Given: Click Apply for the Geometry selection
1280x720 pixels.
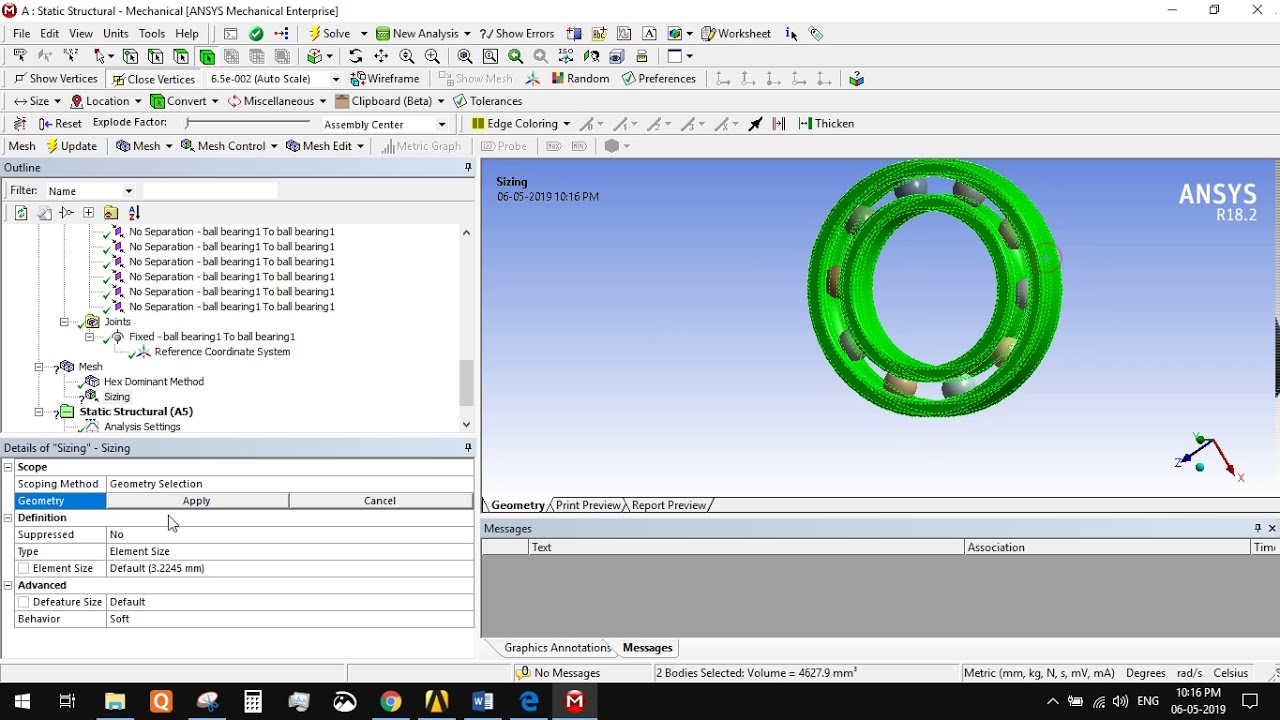Looking at the screenshot, I should 197,501.
